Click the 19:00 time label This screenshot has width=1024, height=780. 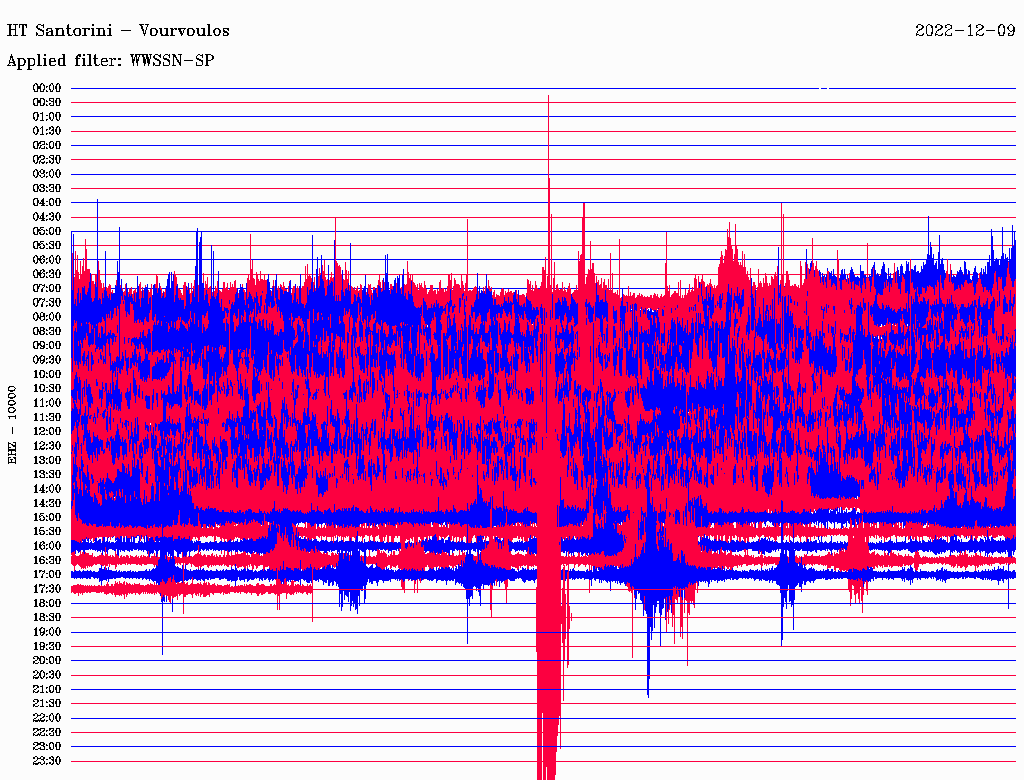[47, 632]
